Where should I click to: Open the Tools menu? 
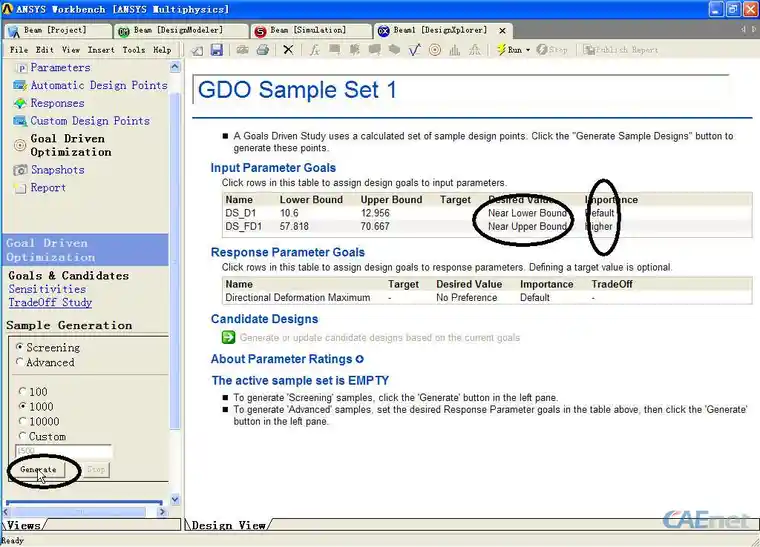pos(133,49)
